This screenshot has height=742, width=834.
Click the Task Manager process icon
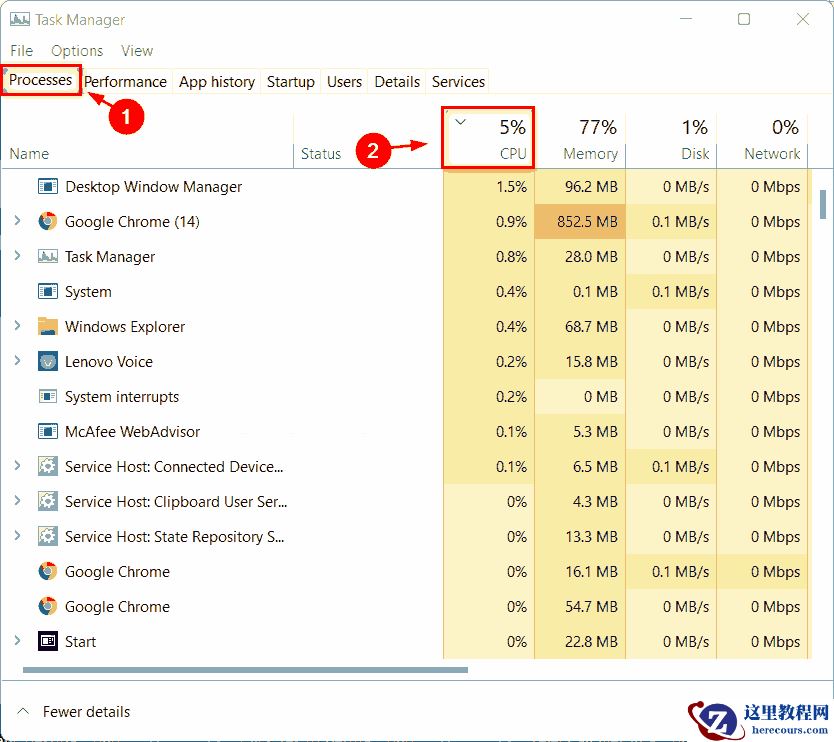pos(47,256)
